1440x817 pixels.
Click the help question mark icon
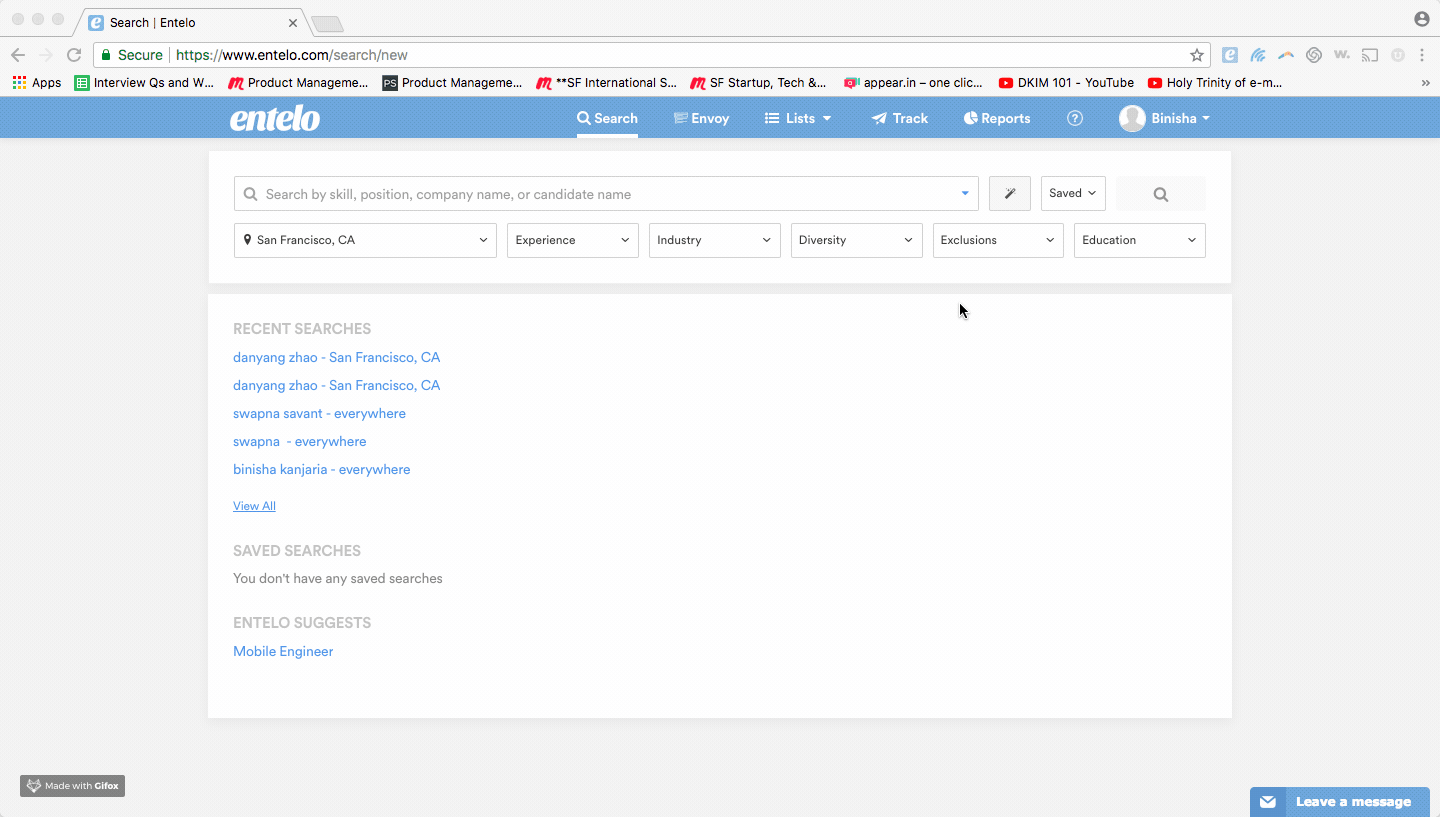1075,118
